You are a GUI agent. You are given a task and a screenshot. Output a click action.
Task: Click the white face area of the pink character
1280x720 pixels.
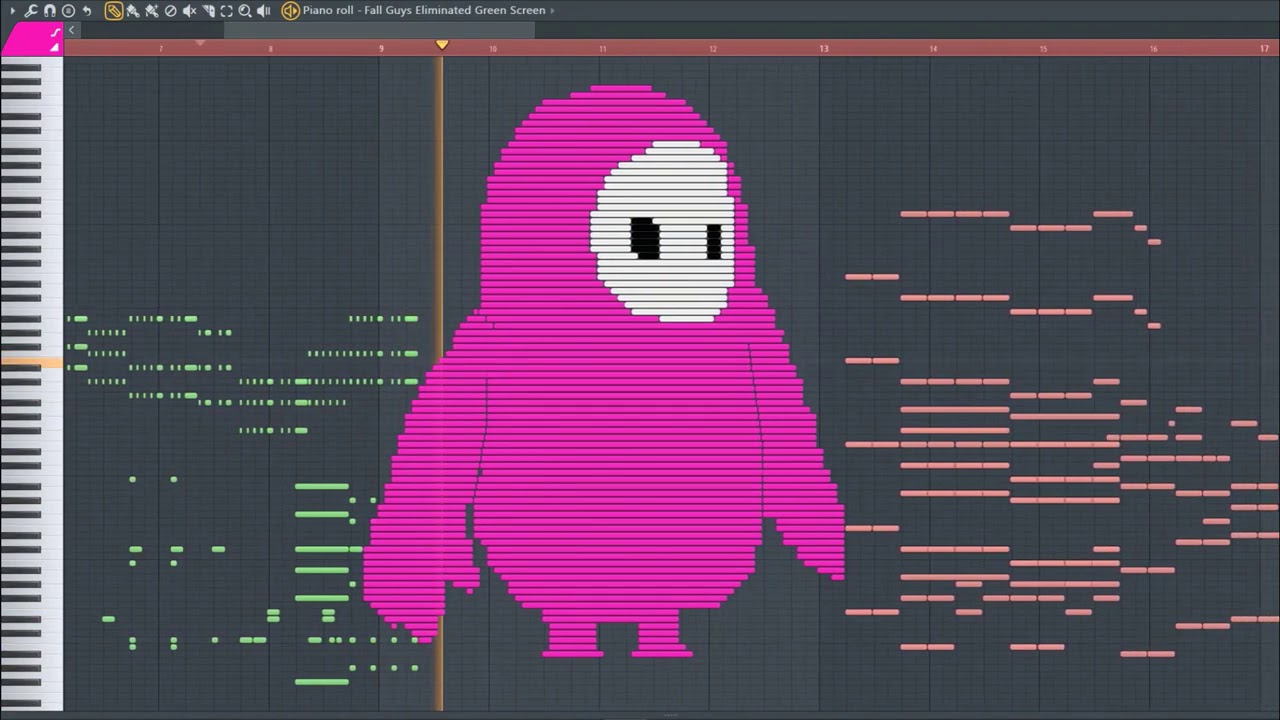tap(665, 232)
